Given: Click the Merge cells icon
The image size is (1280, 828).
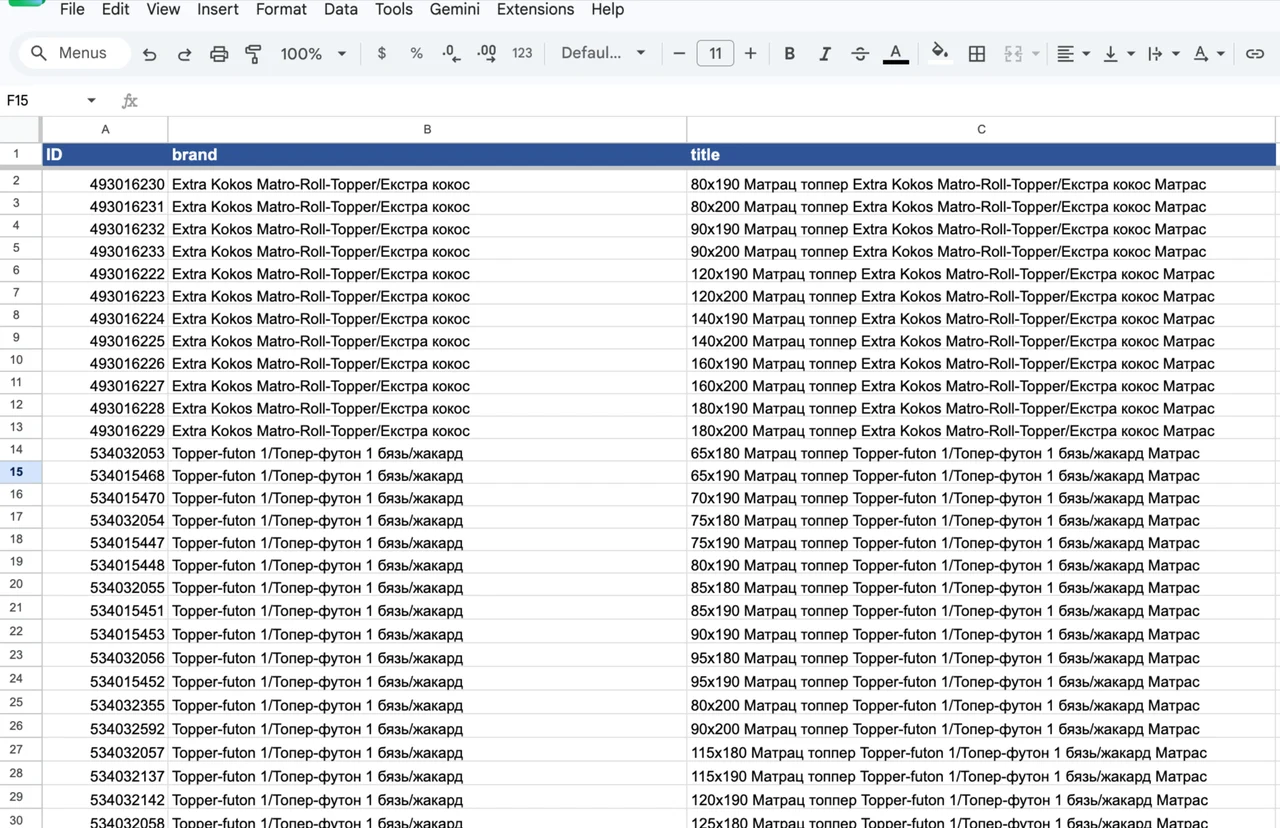Looking at the screenshot, I should (1013, 54).
